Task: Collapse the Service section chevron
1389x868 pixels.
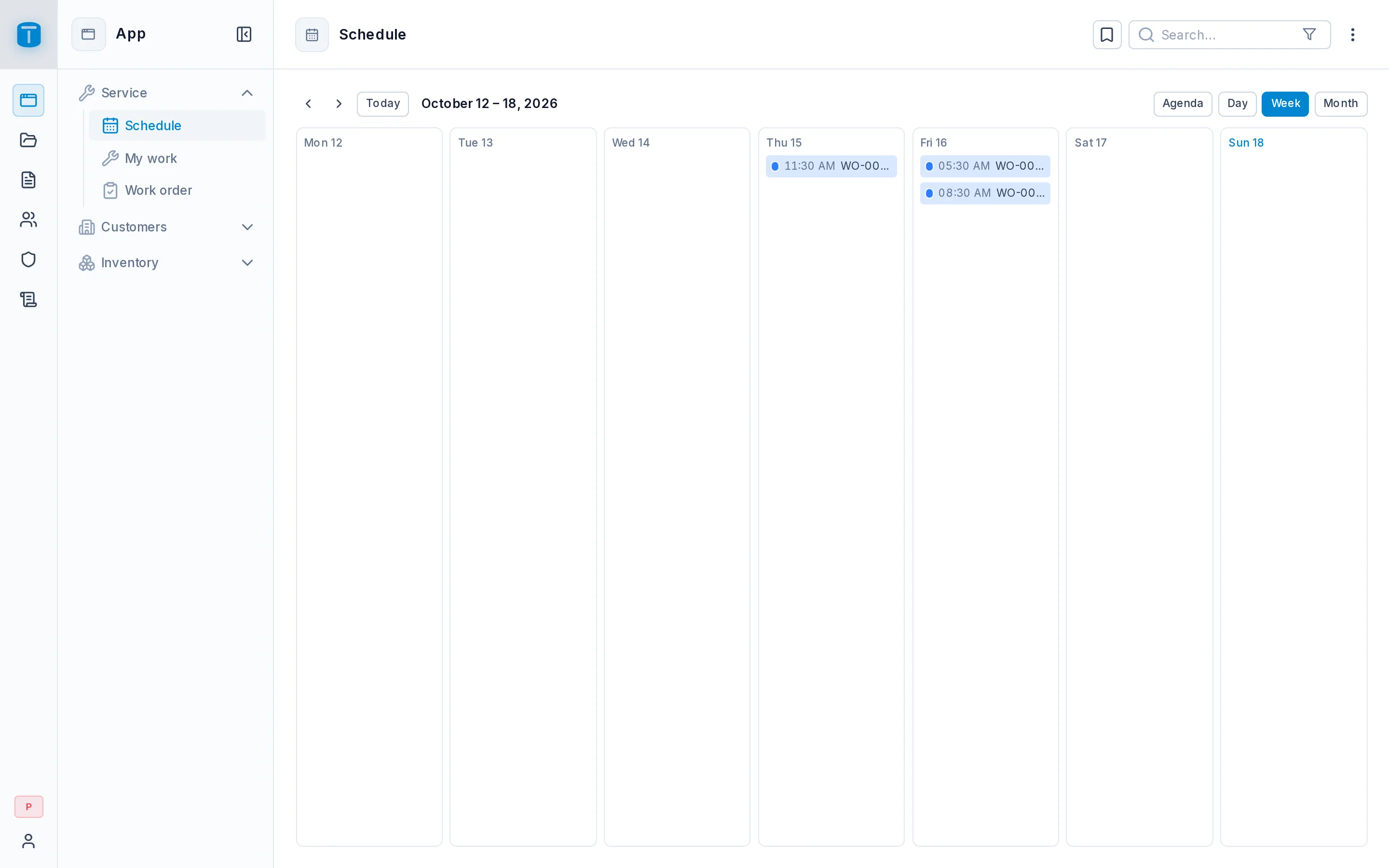Action: (x=247, y=93)
